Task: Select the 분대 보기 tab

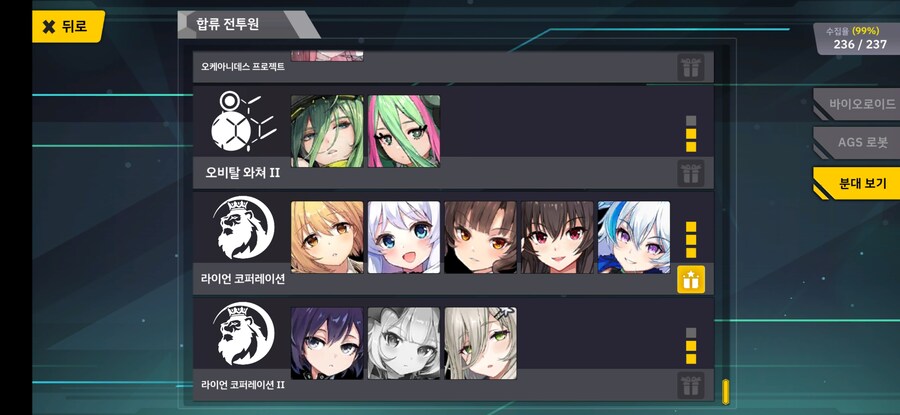Action: (857, 184)
